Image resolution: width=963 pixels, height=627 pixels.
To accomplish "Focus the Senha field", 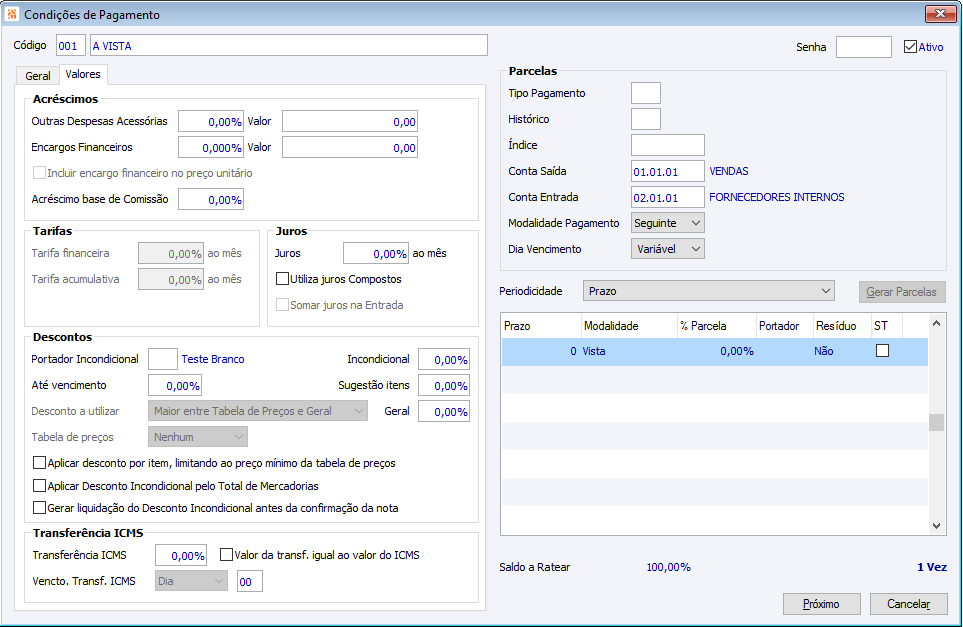I will tap(864, 47).
